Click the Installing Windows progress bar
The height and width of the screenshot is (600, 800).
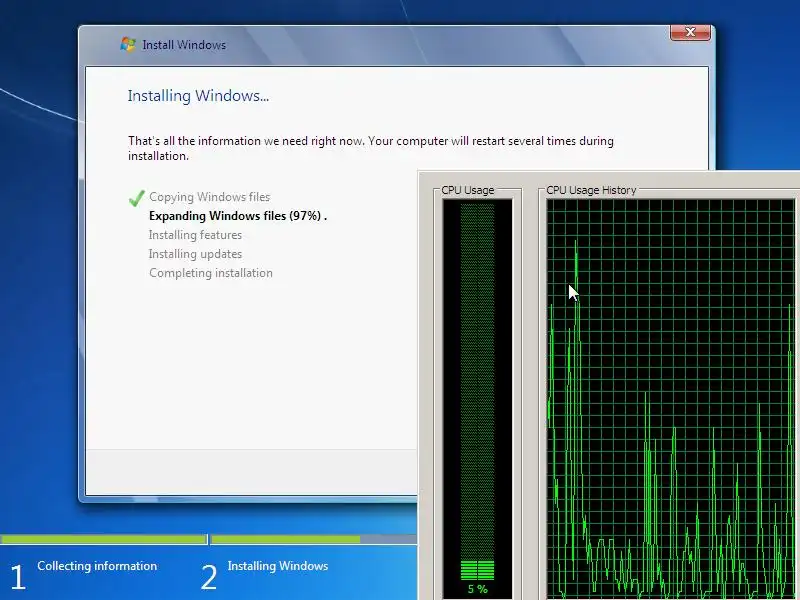(314, 539)
